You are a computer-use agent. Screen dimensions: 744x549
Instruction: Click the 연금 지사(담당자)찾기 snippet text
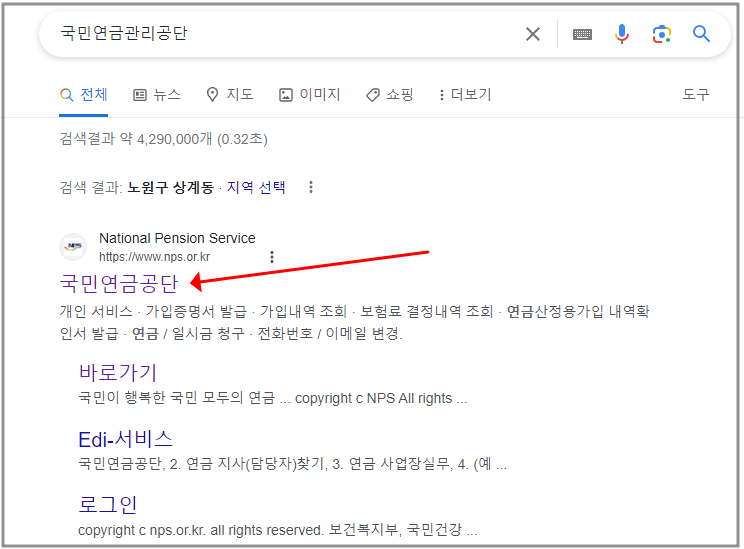(x=256, y=464)
